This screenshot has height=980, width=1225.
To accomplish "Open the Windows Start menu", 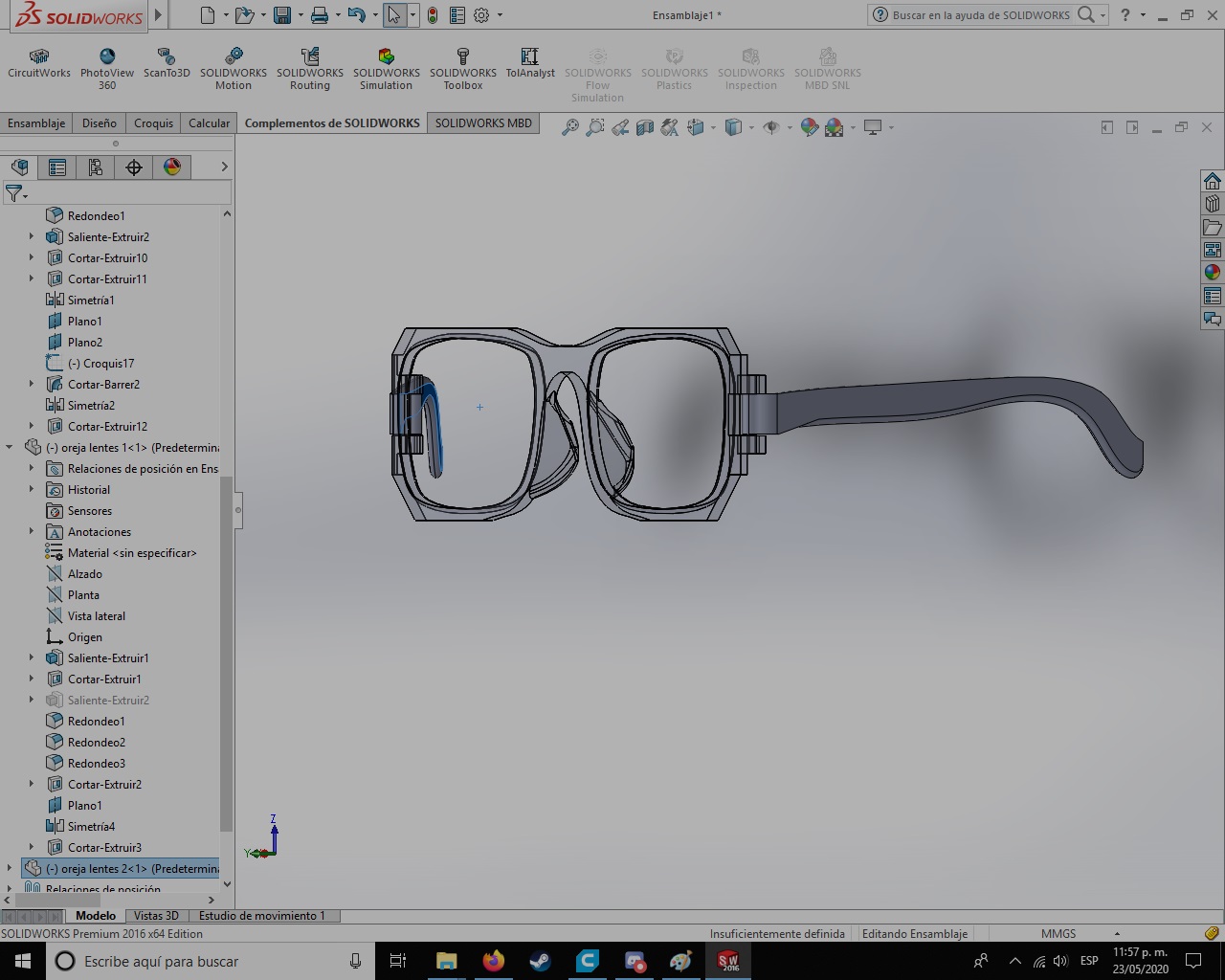I will 23,961.
